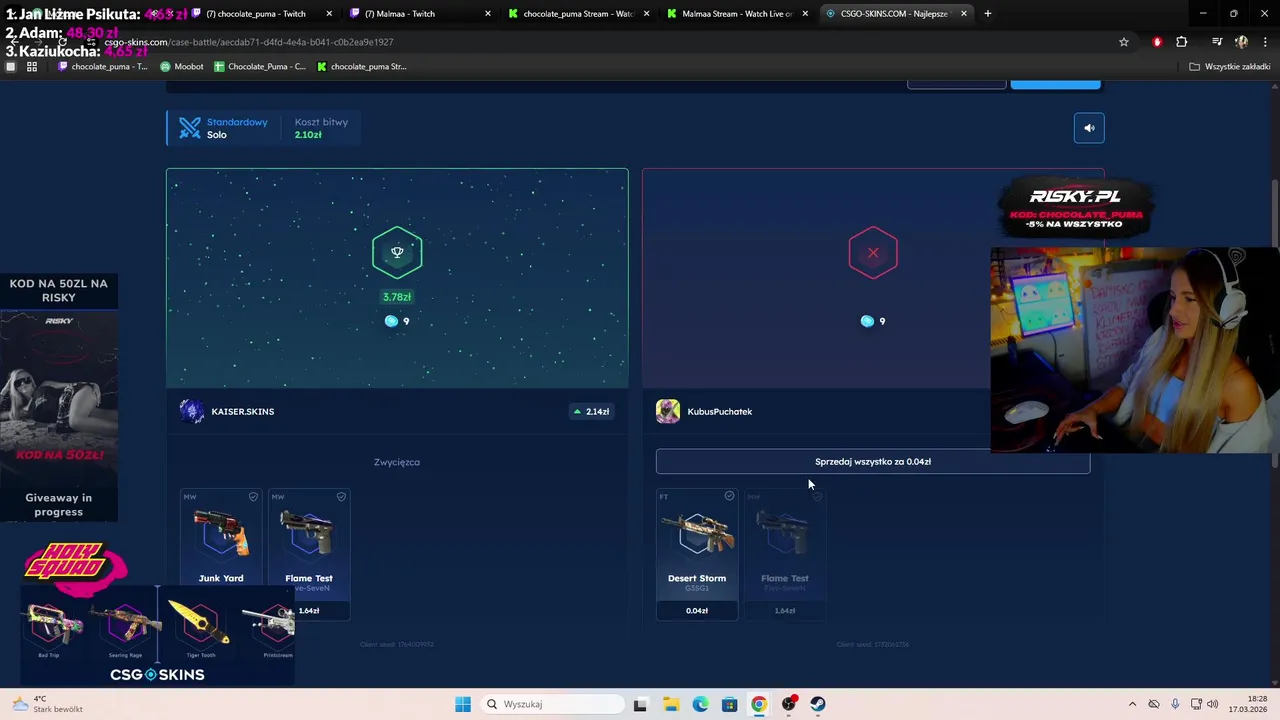Switch to chocolate_puma Stream Kick tab
The image size is (1280, 720).
coord(577,14)
